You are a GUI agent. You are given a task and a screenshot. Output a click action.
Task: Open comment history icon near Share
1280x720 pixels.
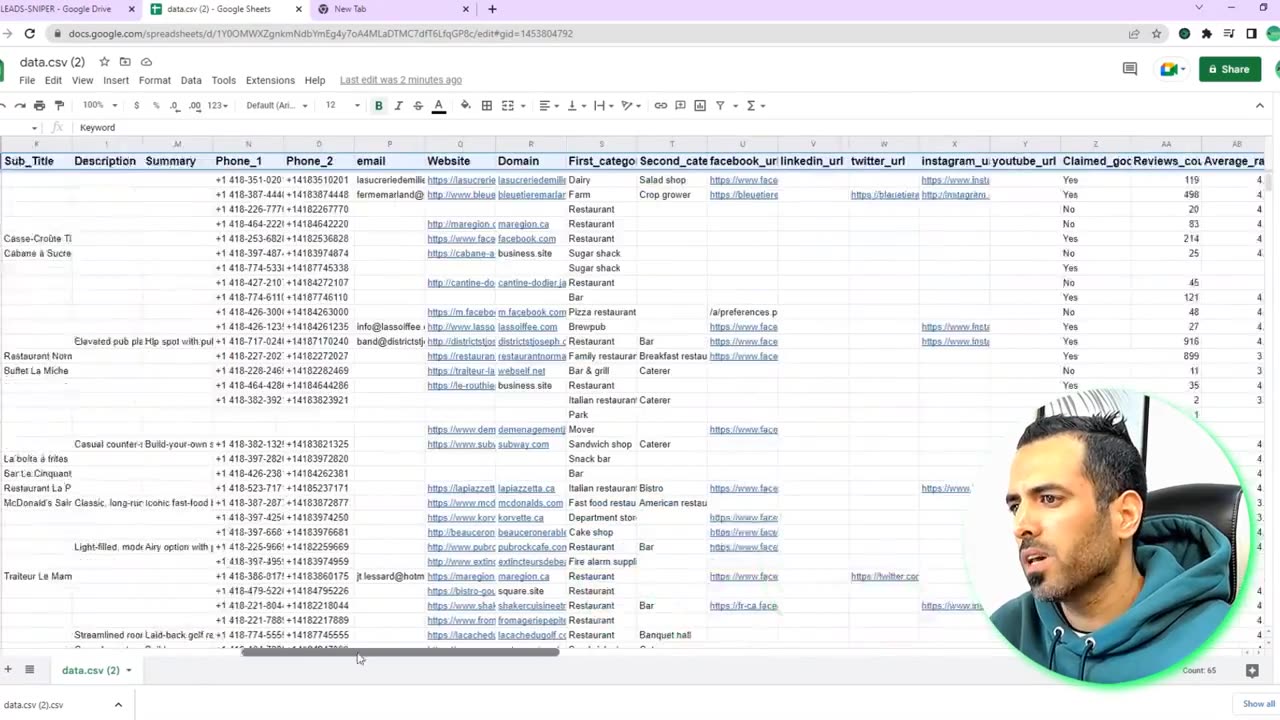coord(1130,69)
